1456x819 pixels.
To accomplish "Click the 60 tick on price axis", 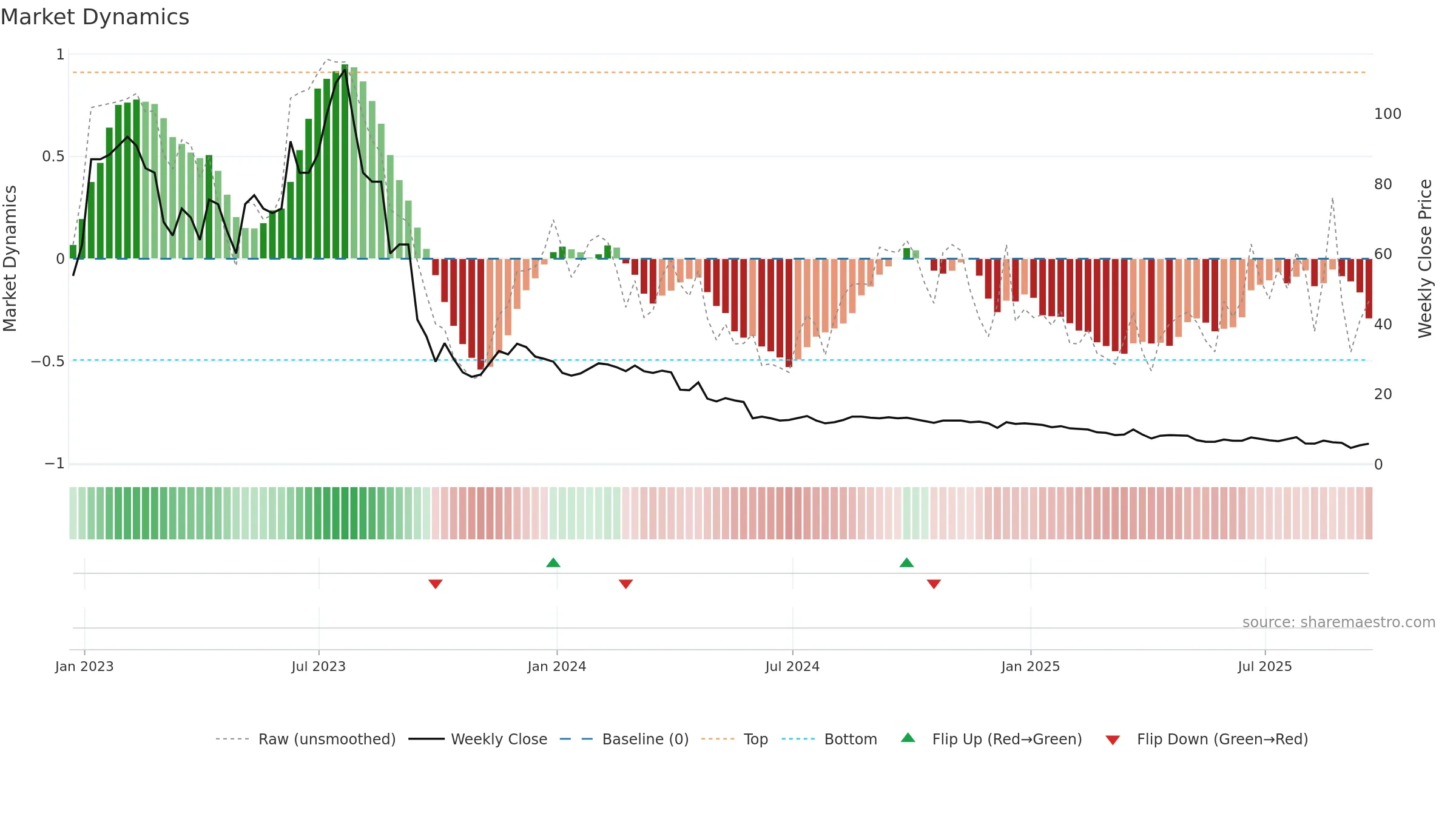I will (1383, 254).
